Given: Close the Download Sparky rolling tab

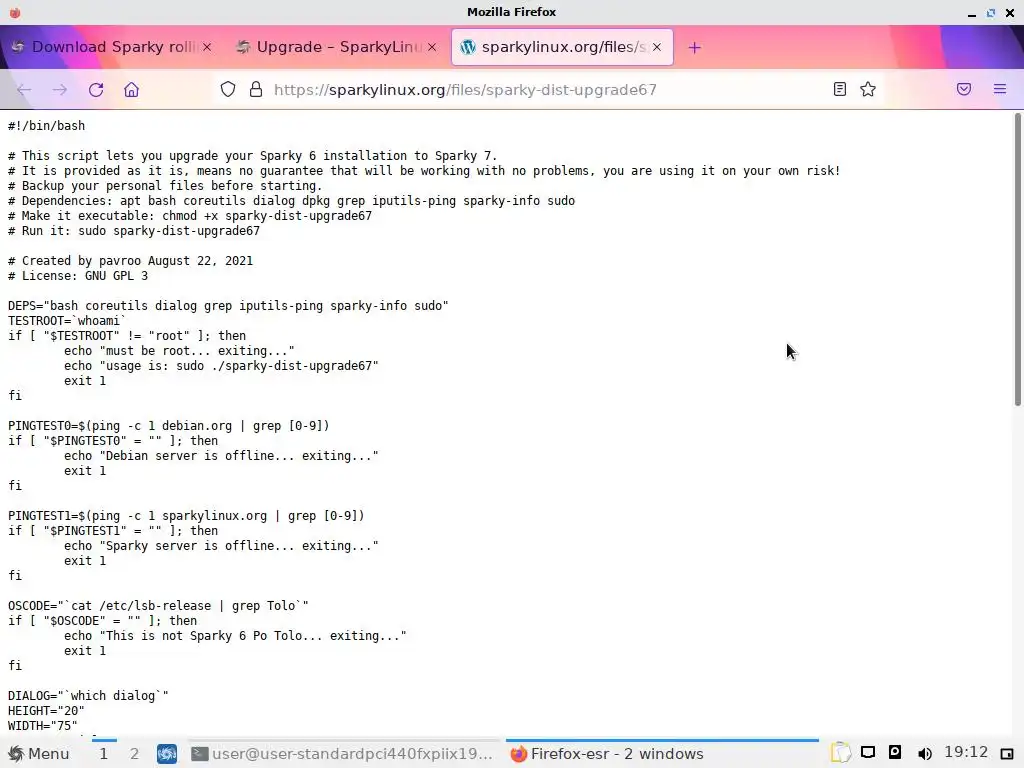Looking at the screenshot, I should (x=207, y=47).
